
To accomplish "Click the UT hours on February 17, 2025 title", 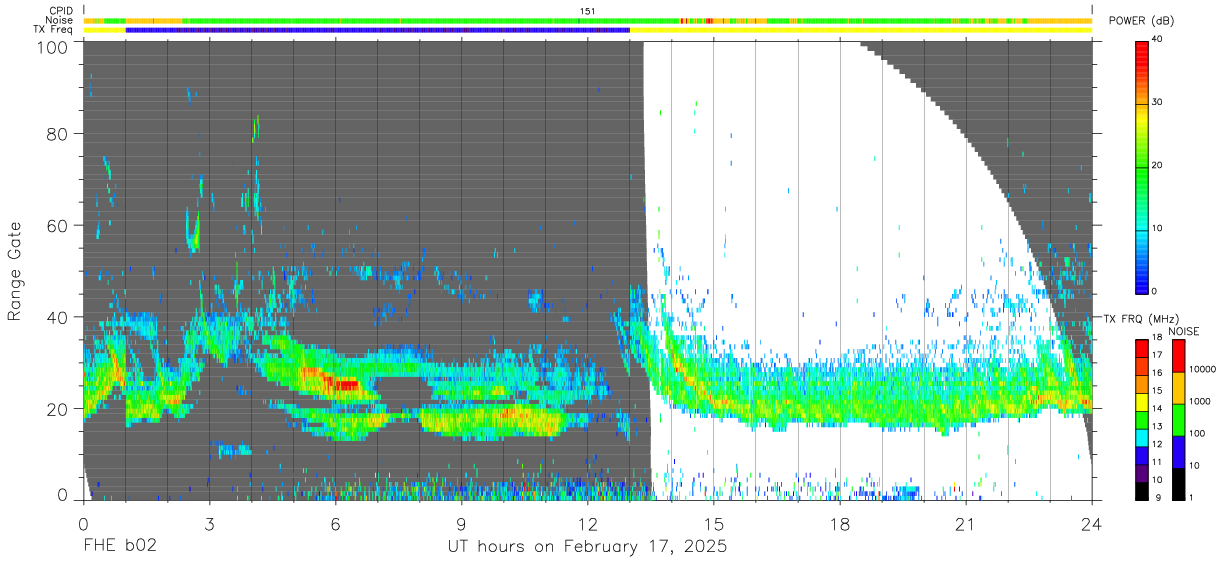I will point(587,547).
